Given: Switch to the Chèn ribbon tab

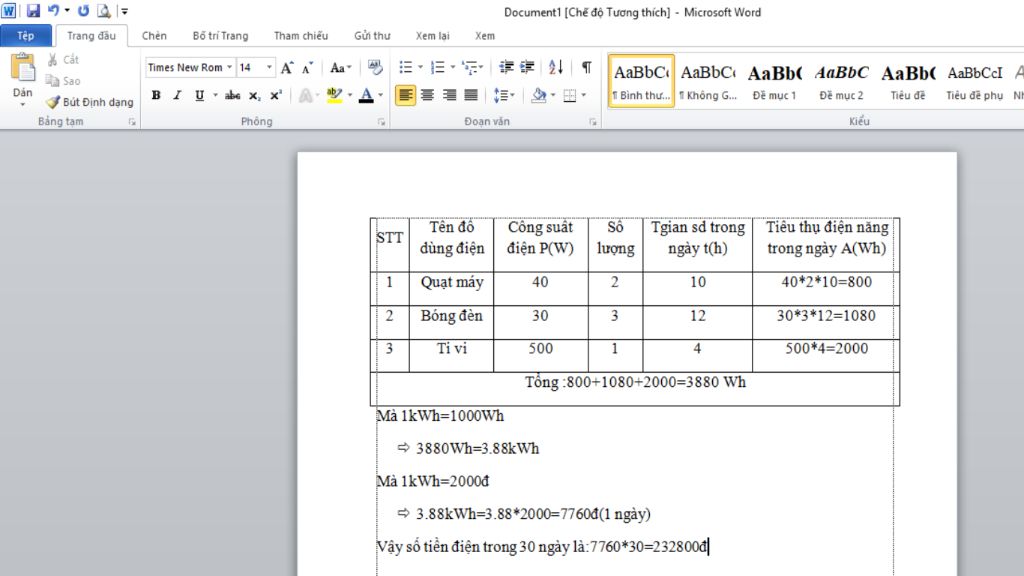Looking at the screenshot, I should (154, 35).
